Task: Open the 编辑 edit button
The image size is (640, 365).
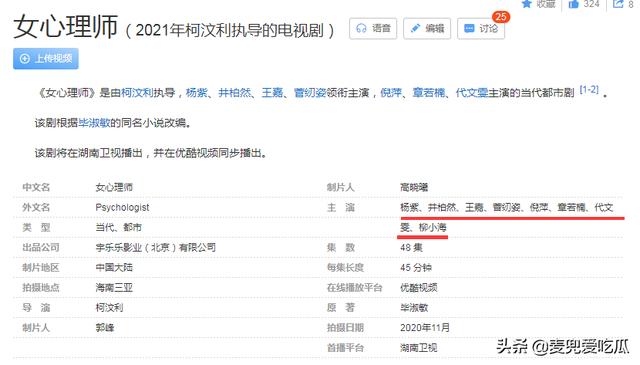Action: (x=427, y=29)
